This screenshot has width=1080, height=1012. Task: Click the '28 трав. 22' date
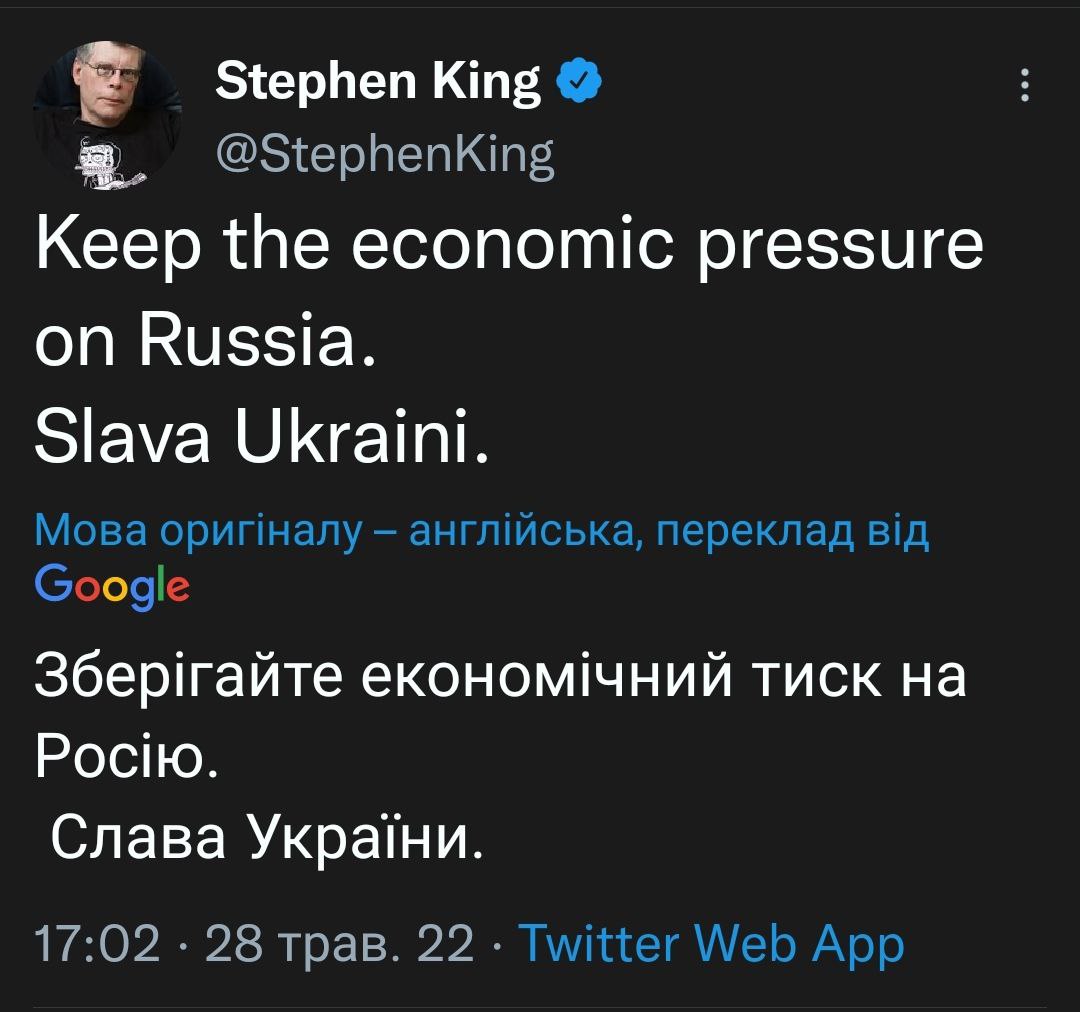(338, 943)
